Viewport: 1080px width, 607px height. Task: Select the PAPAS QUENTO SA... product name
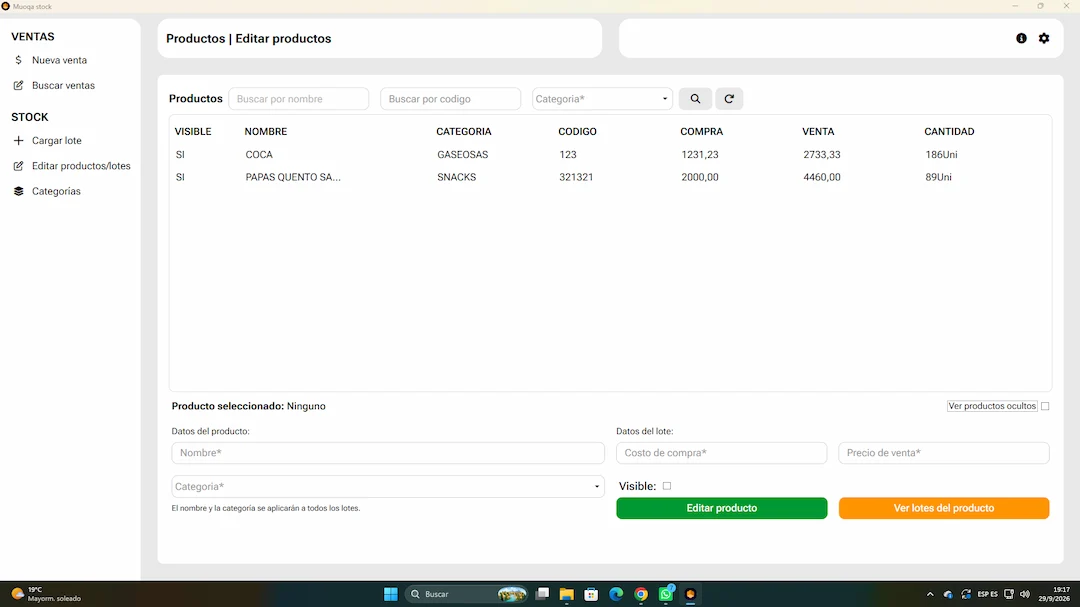tap(293, 177)
